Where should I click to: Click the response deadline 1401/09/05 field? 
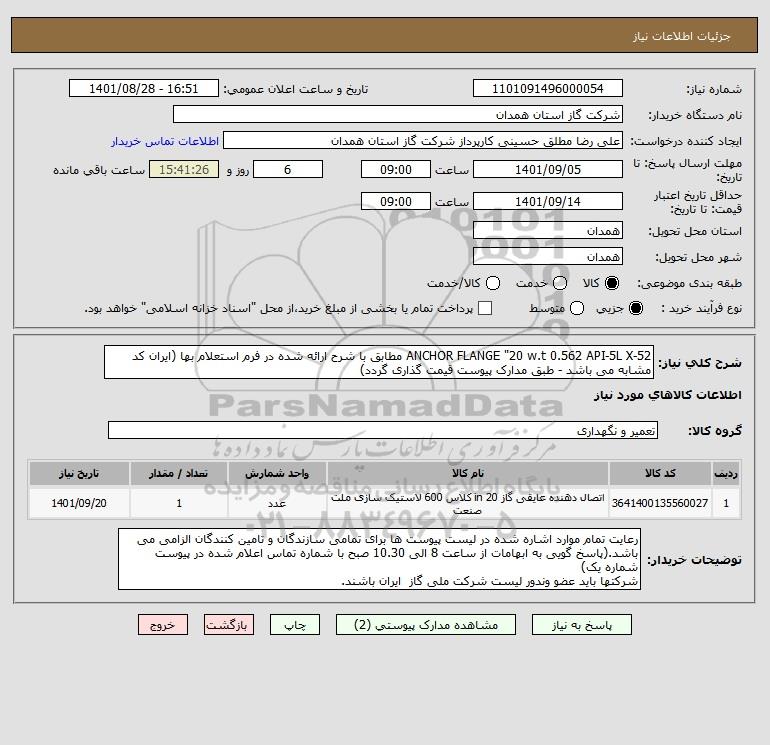tap(548, 169)
